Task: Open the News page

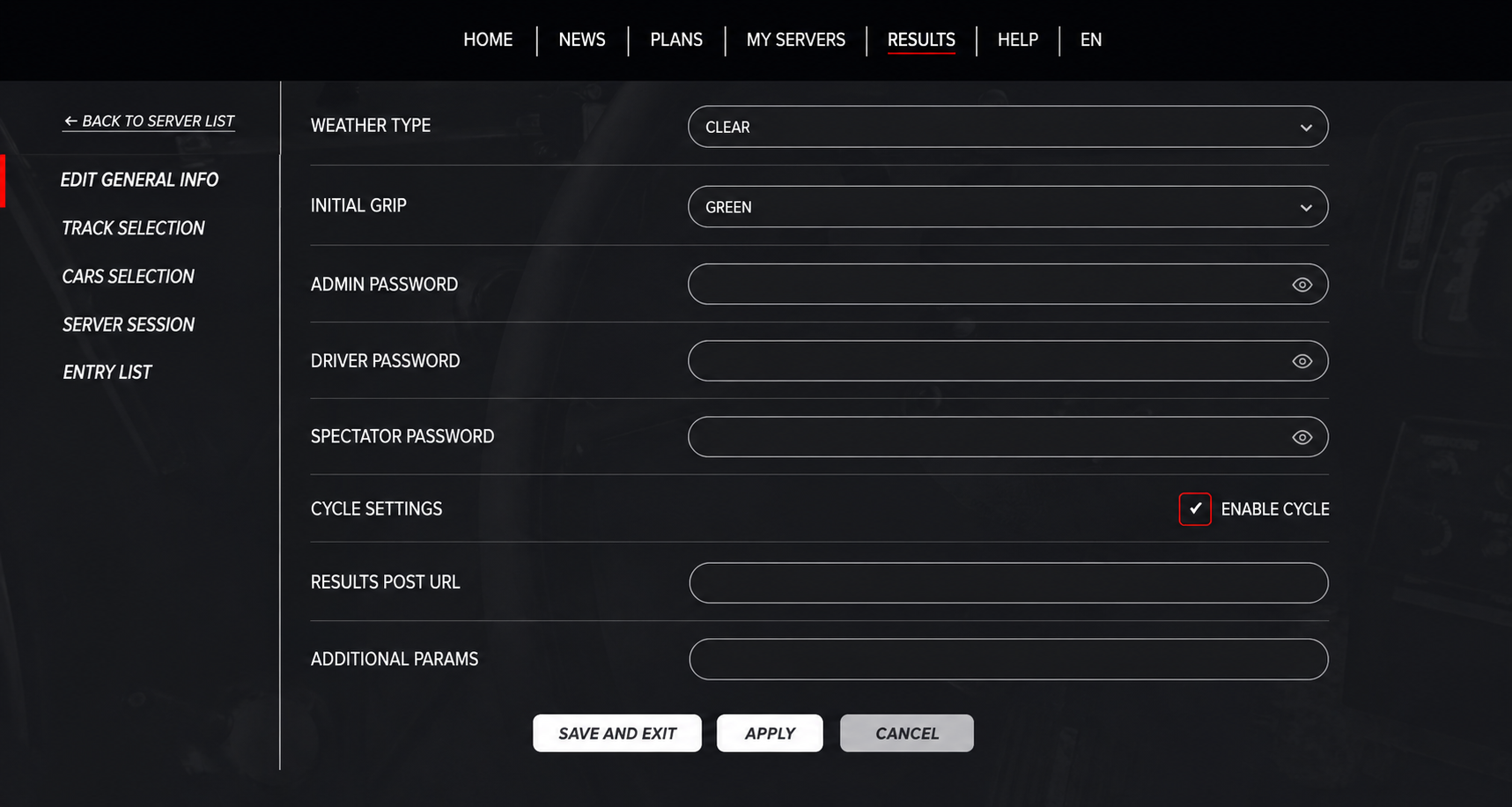Action: [581, 40]
